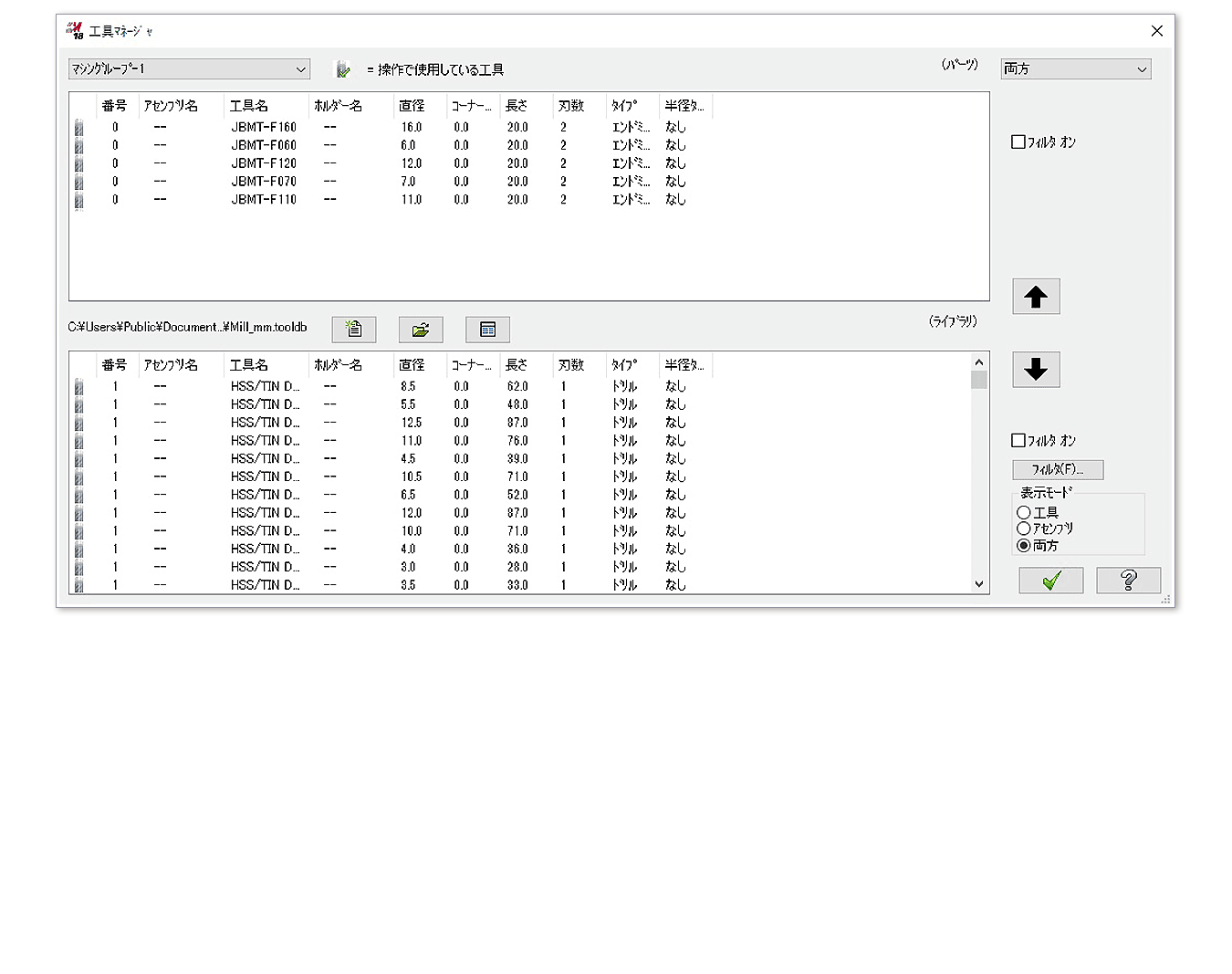Viewport: 1232px width, 974px height.
Task: Open help with the question mark button
Action: 1128,581
